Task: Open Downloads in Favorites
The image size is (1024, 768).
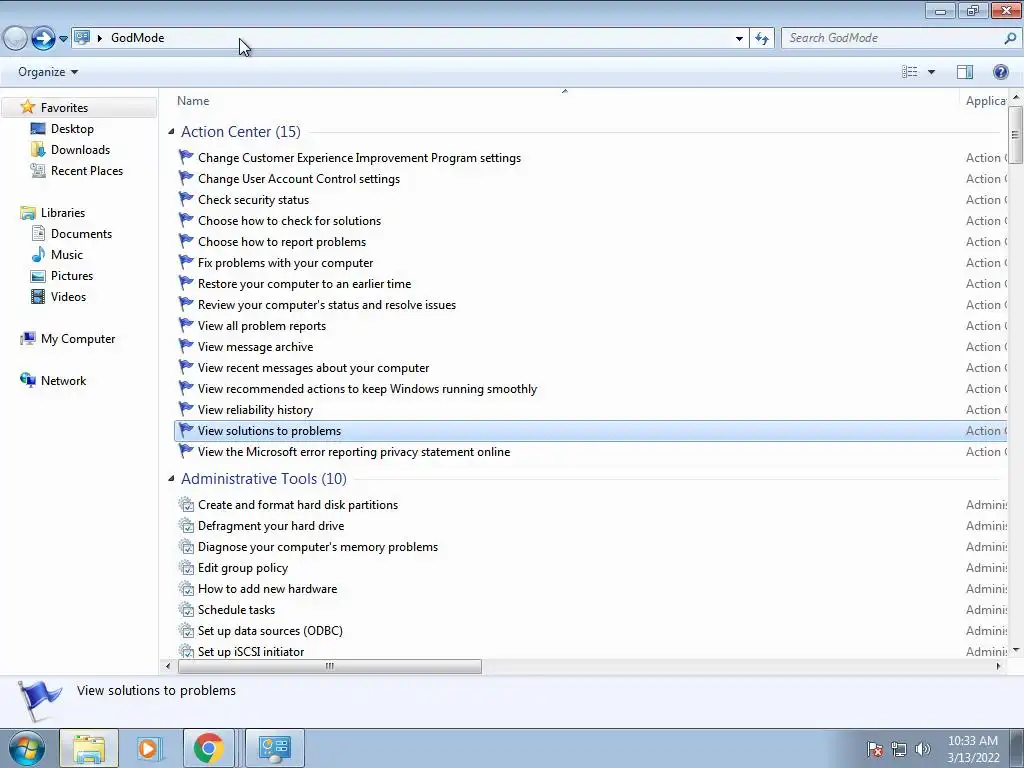Action: tap(80, 150)
